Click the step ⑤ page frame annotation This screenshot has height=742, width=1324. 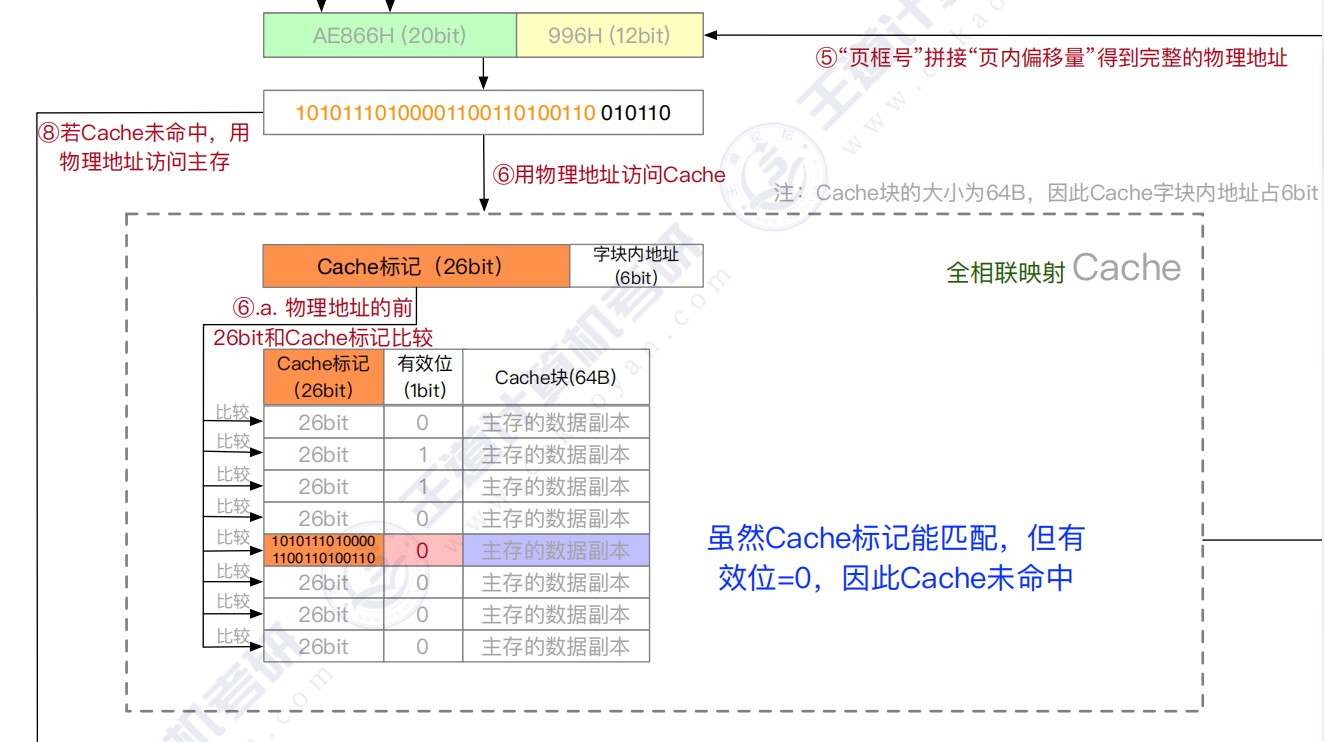[1052, 58]
